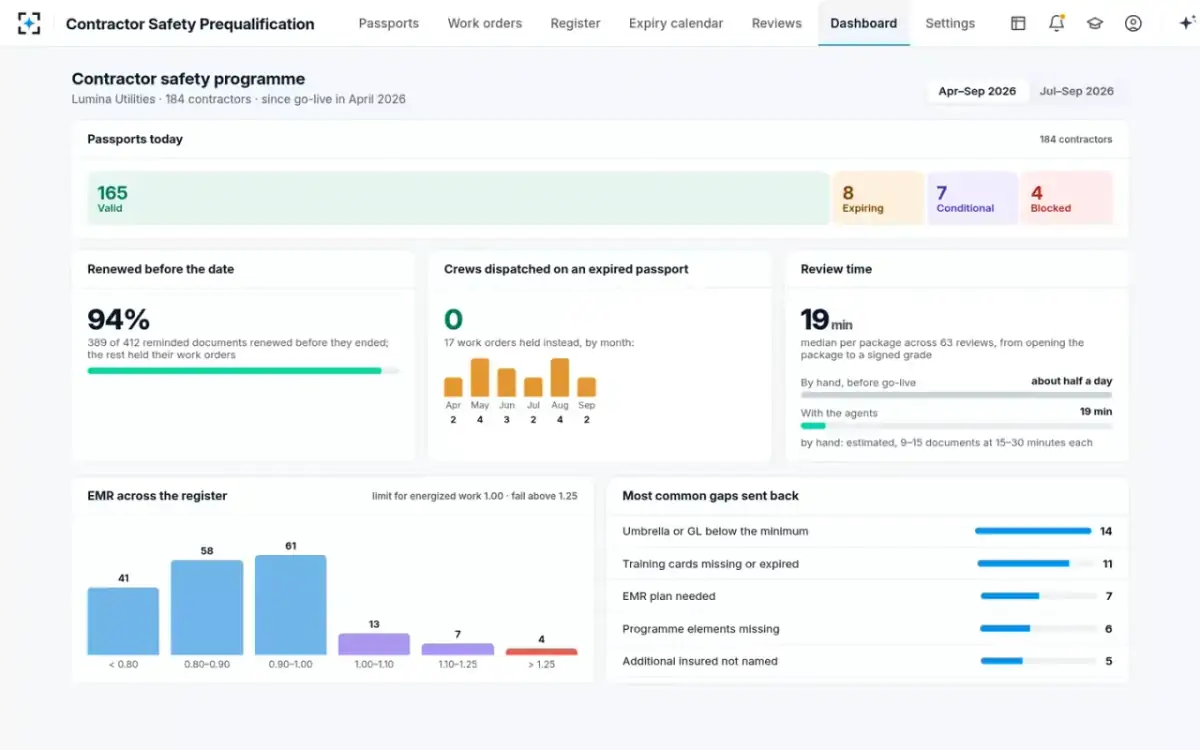The image size is (1200, 750).
Task: Open the Work orders tab
Action: pos(485,23)
